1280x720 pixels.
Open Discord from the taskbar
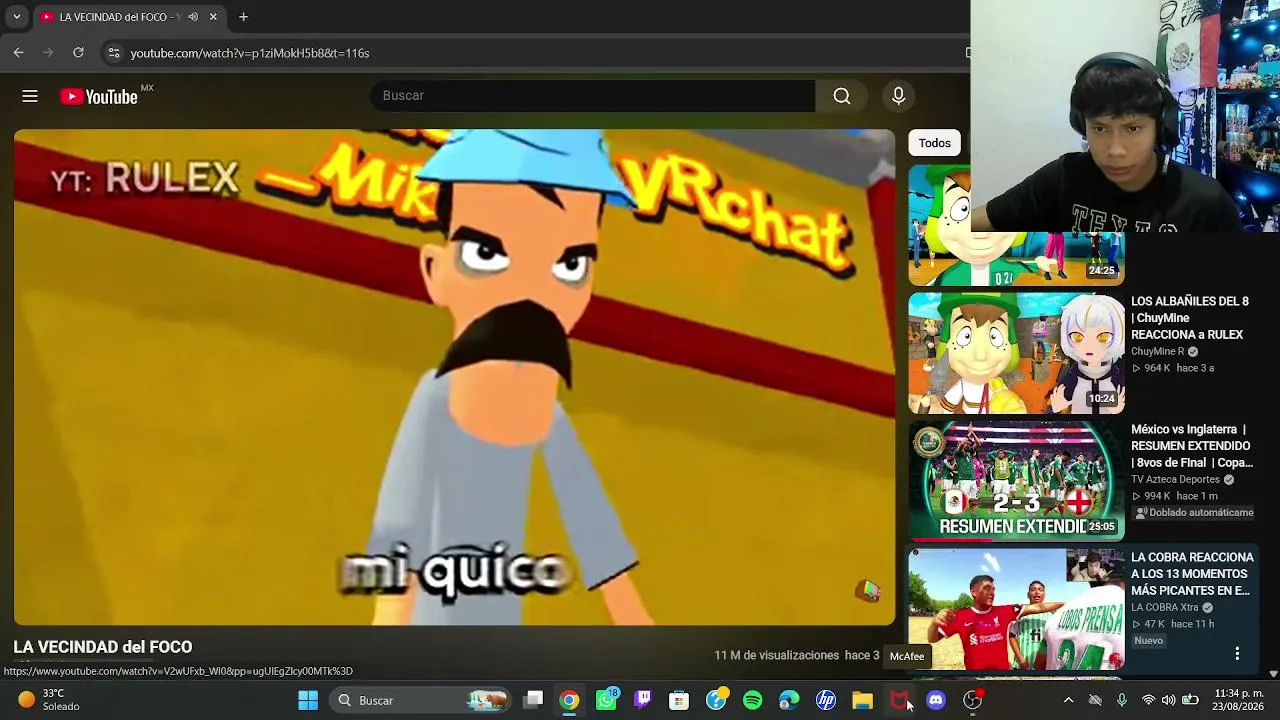pos(936,700)
